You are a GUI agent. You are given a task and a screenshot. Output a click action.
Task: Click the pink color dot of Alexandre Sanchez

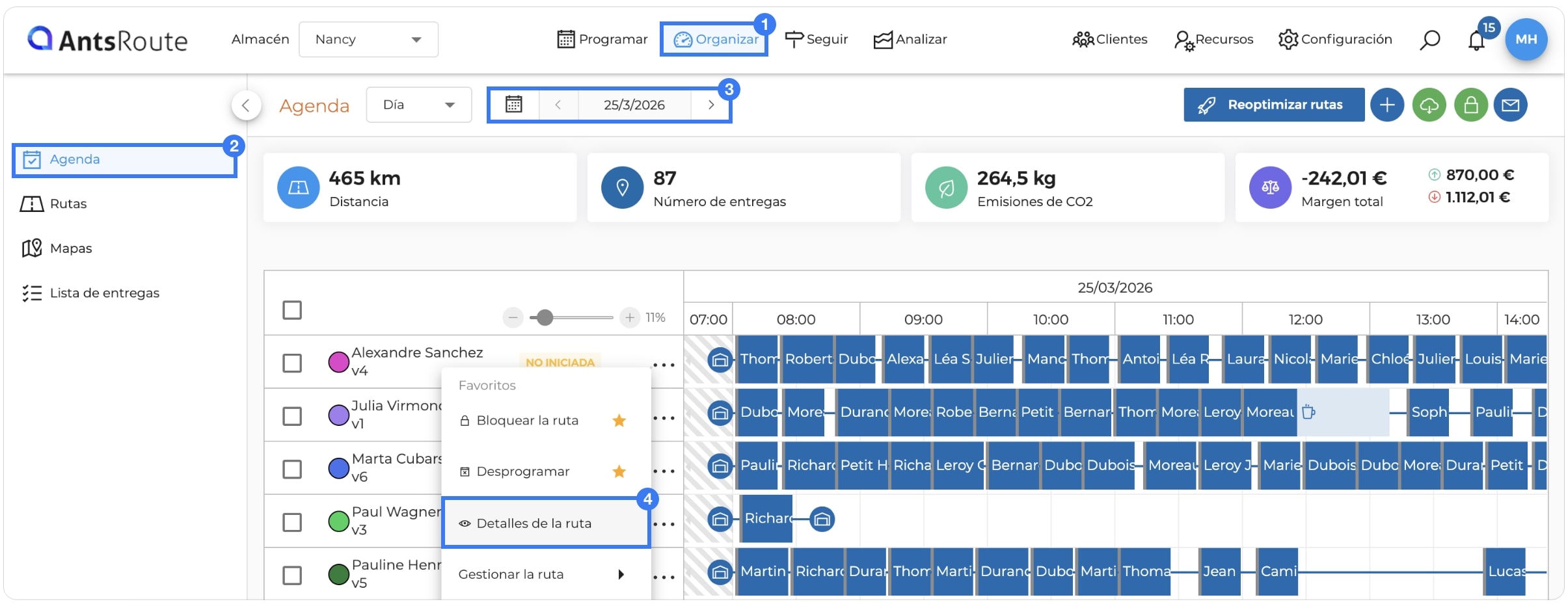tap(338, 362)
